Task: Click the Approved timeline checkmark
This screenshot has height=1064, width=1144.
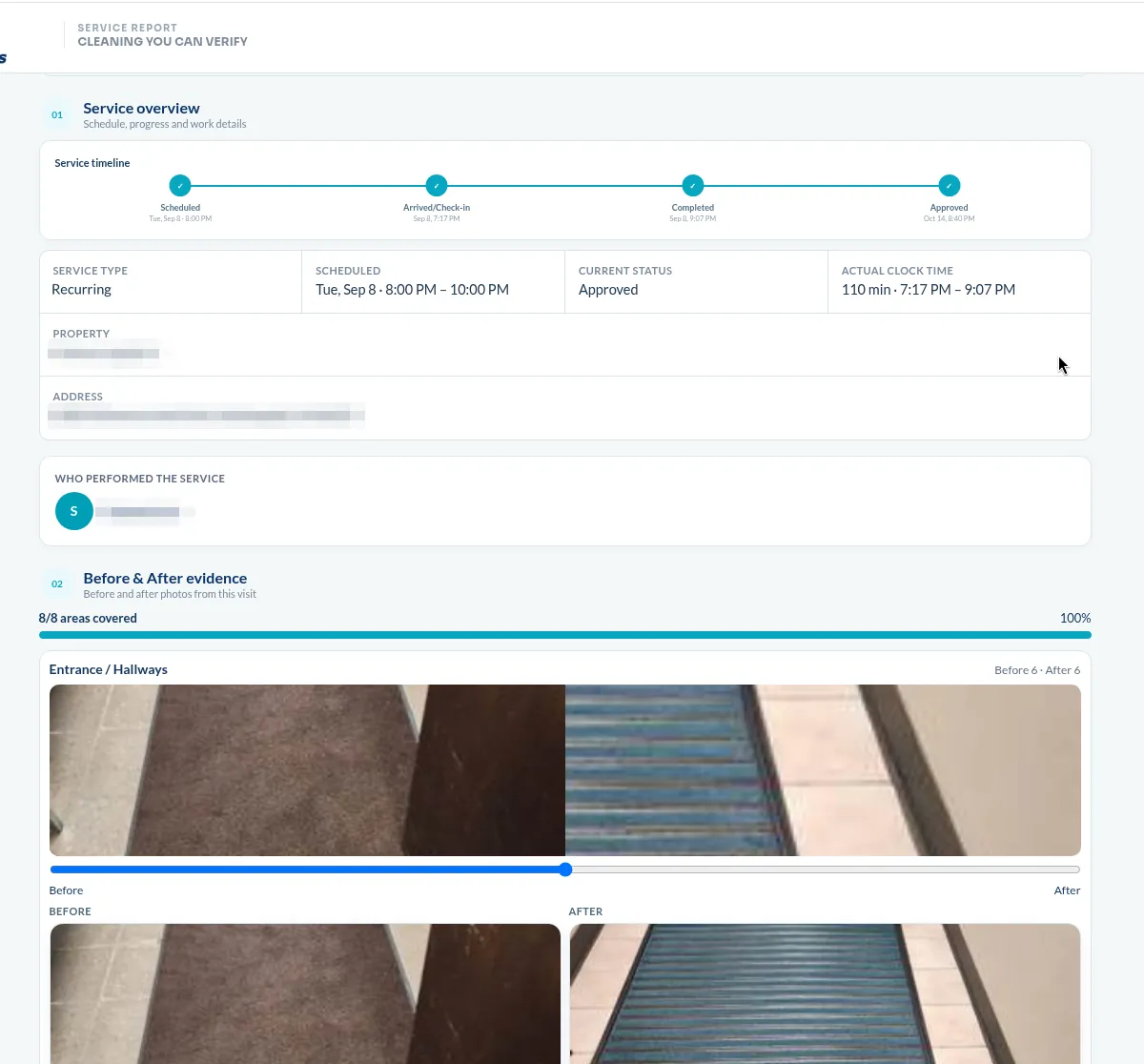Action: point(950,186)
